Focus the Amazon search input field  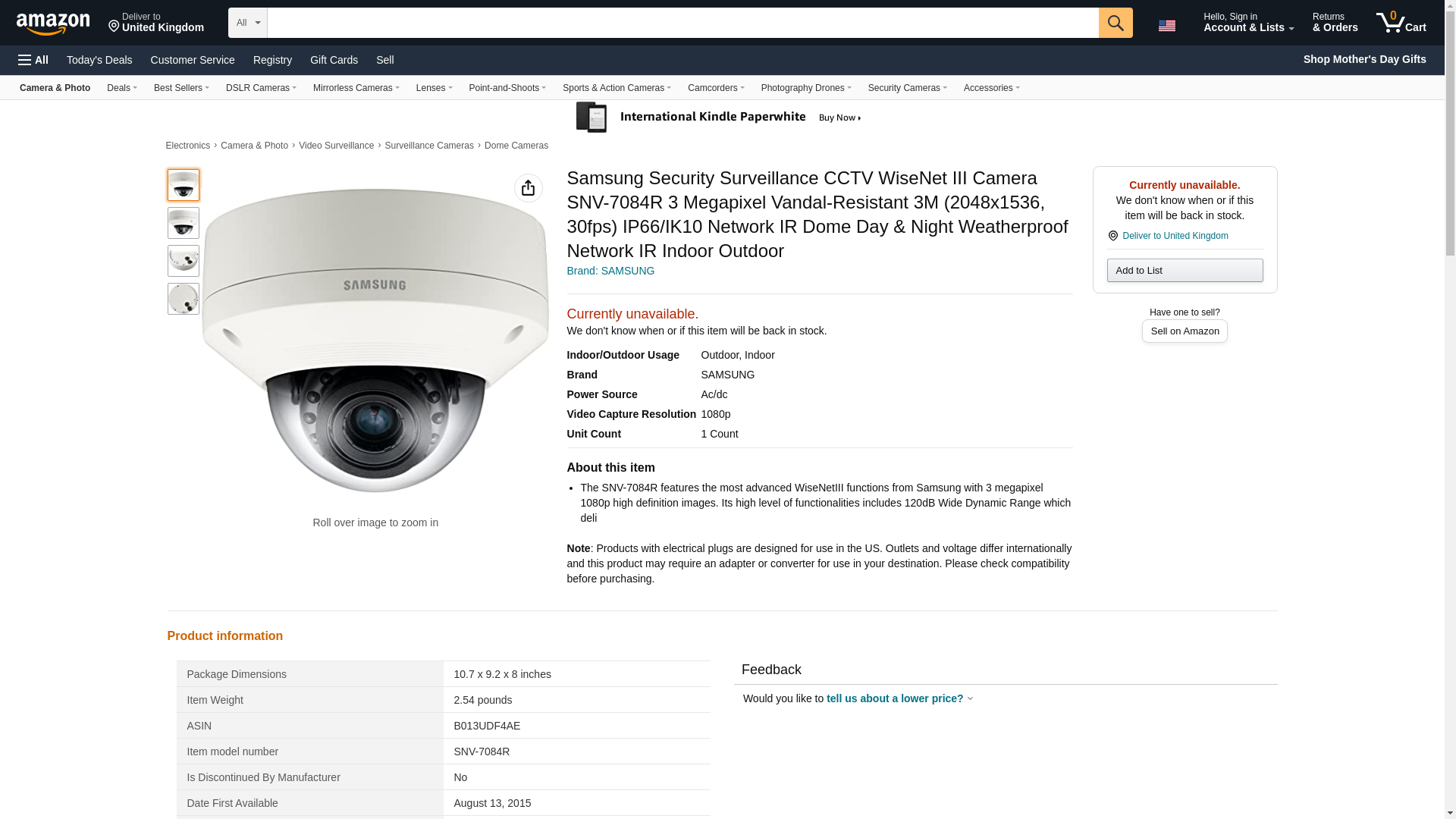point(682,23)
